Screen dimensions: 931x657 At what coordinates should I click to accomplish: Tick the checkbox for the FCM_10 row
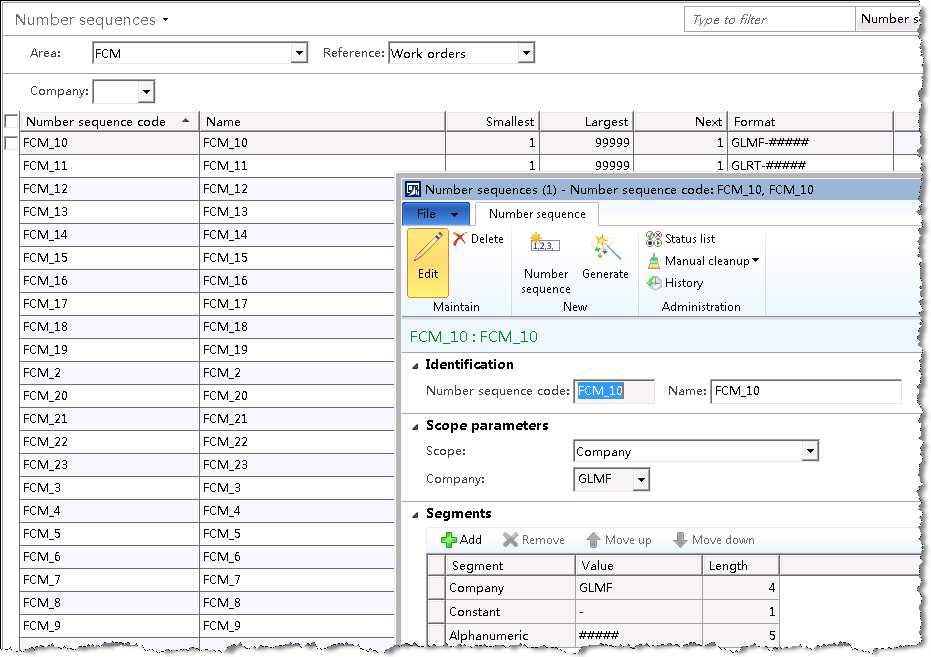coord(11,142)
